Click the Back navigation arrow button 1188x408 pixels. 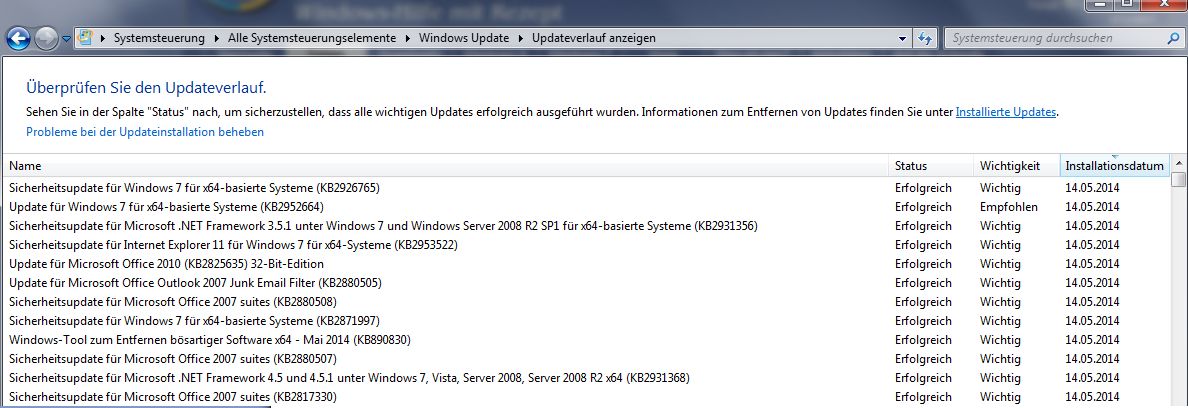click(18, 38)
